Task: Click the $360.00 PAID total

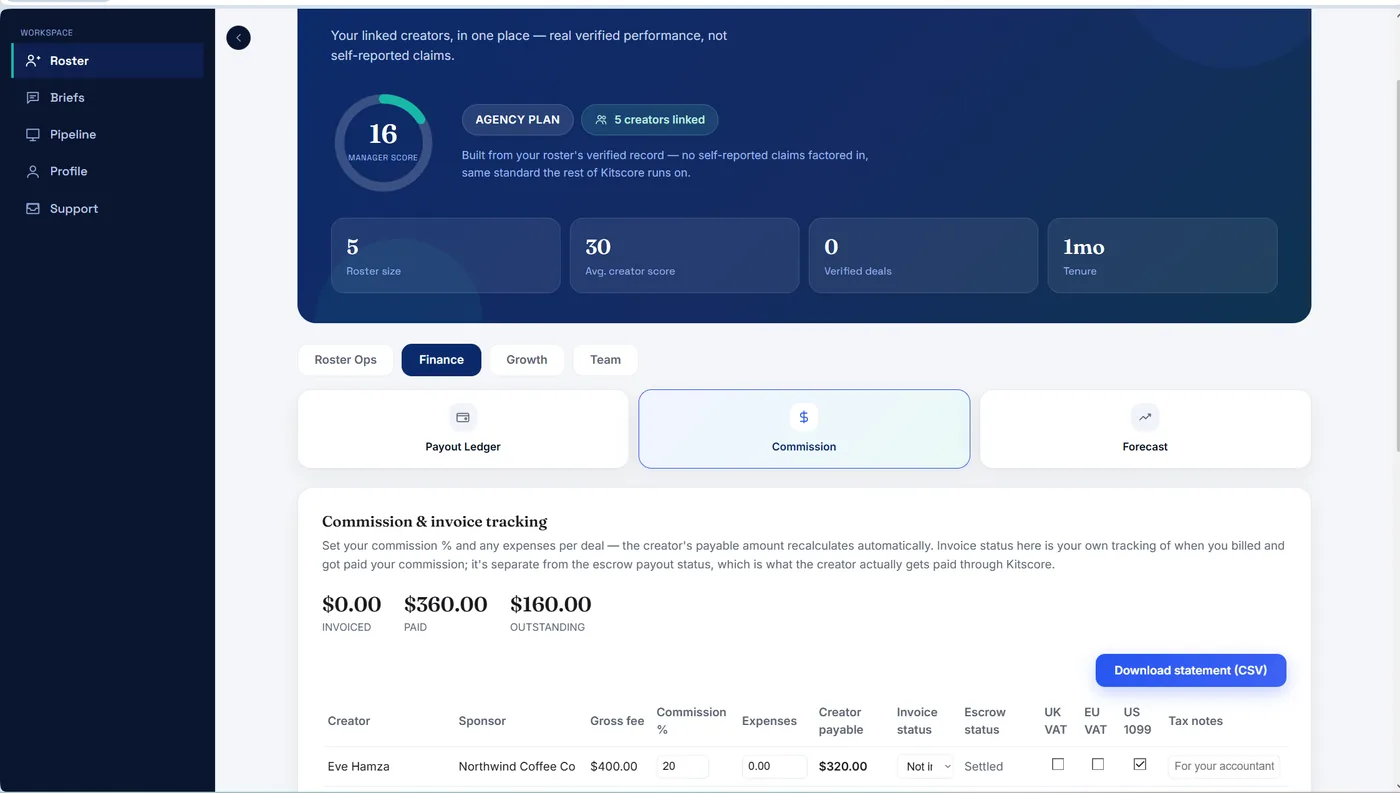Action: coord(445,612)
